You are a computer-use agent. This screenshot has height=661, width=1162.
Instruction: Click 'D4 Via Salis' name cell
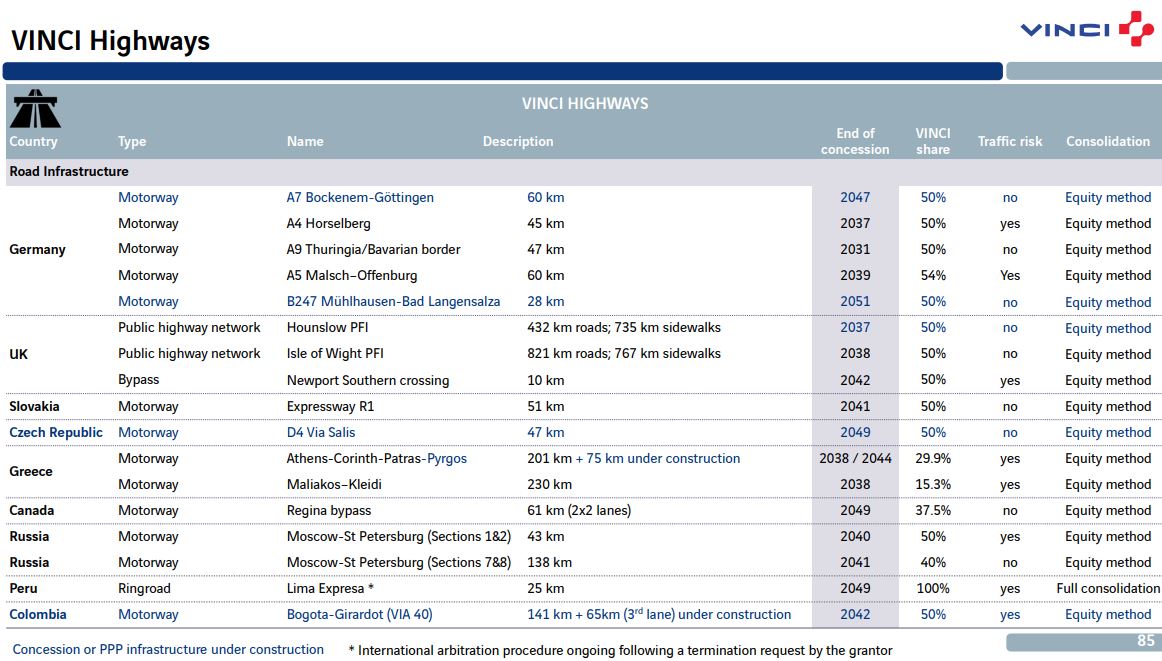(x=321, y=432)
